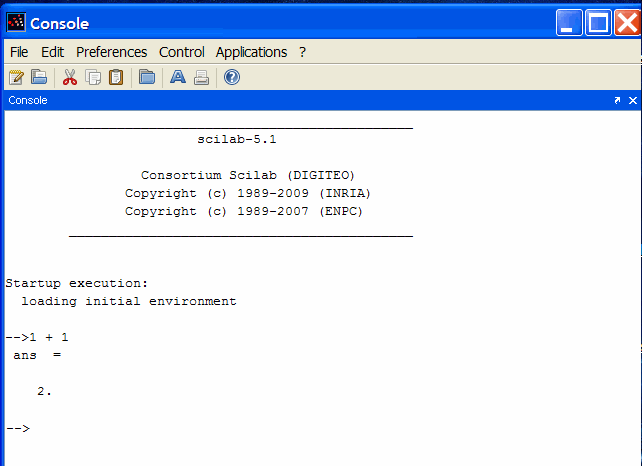Open the Control menu

pos(181,52)
